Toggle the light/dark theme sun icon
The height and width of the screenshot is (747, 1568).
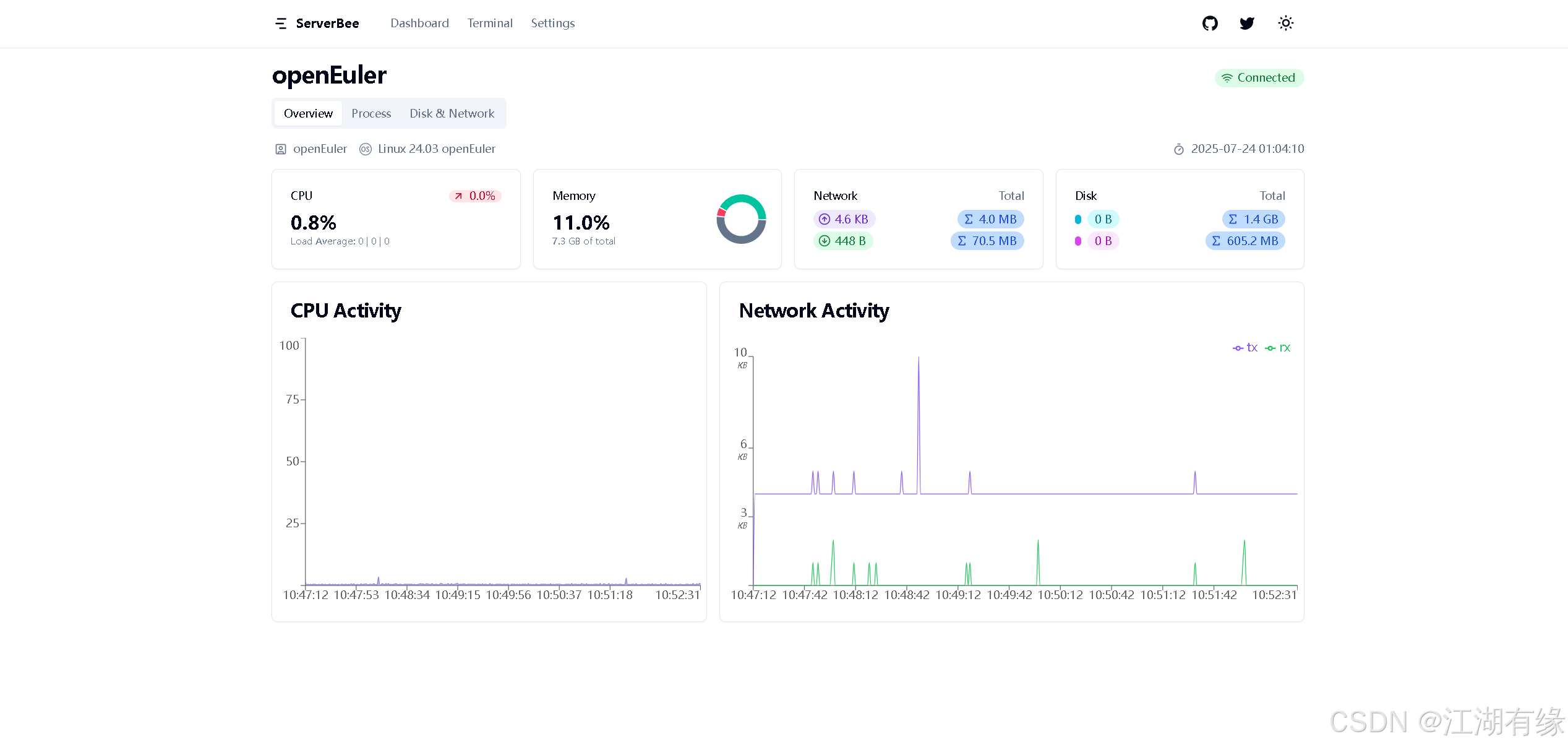1285,24
